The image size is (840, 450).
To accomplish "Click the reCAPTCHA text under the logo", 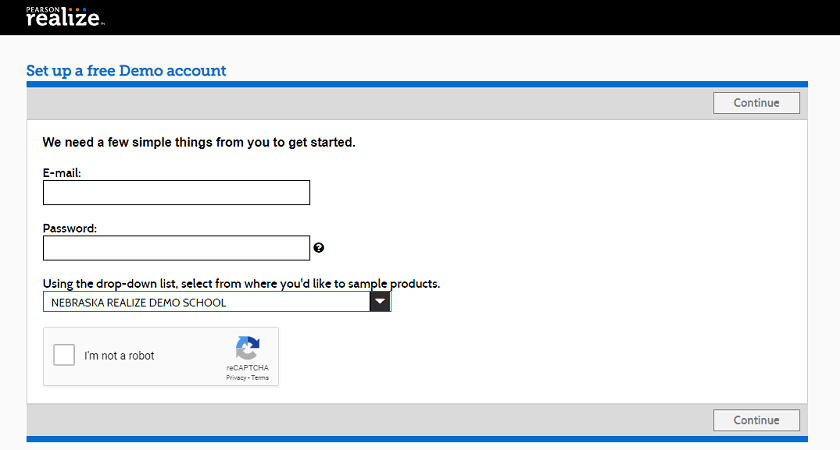I will point(247,368).
